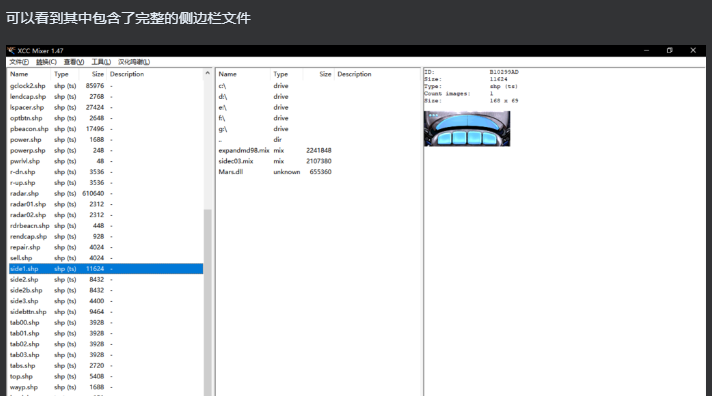Open the 文件(F) menu
Screen dimensions: 712x396
[19, 62]
